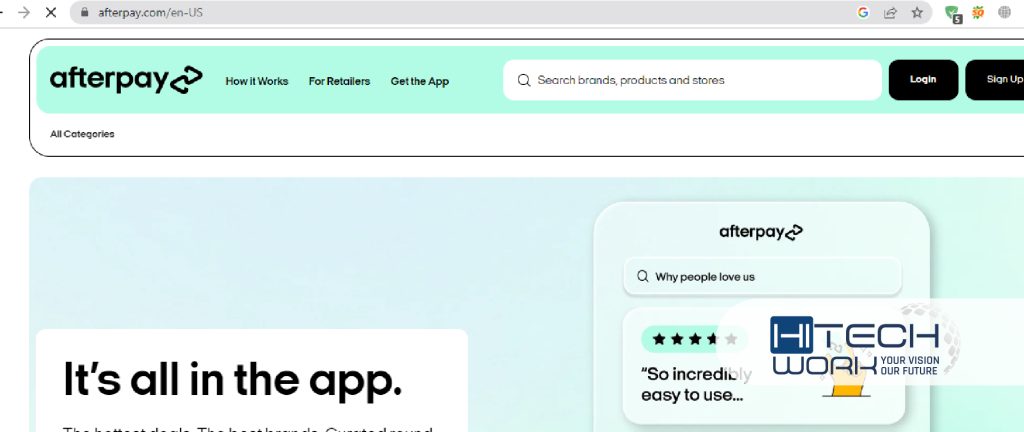Click the share page icon
Viewport: 1024px width, 432px height.
(x=890, y=12)
